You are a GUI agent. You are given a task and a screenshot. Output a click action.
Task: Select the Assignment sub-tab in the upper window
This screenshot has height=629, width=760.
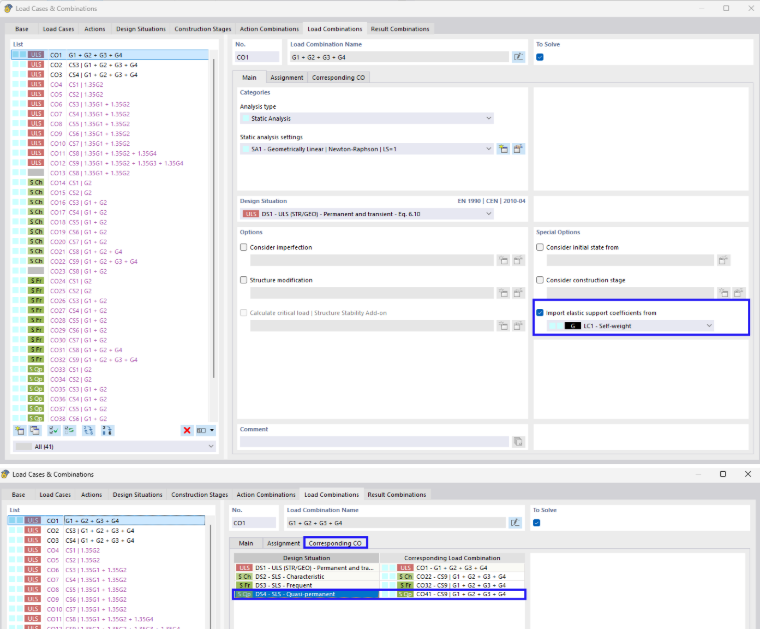(x=286, y=78)
